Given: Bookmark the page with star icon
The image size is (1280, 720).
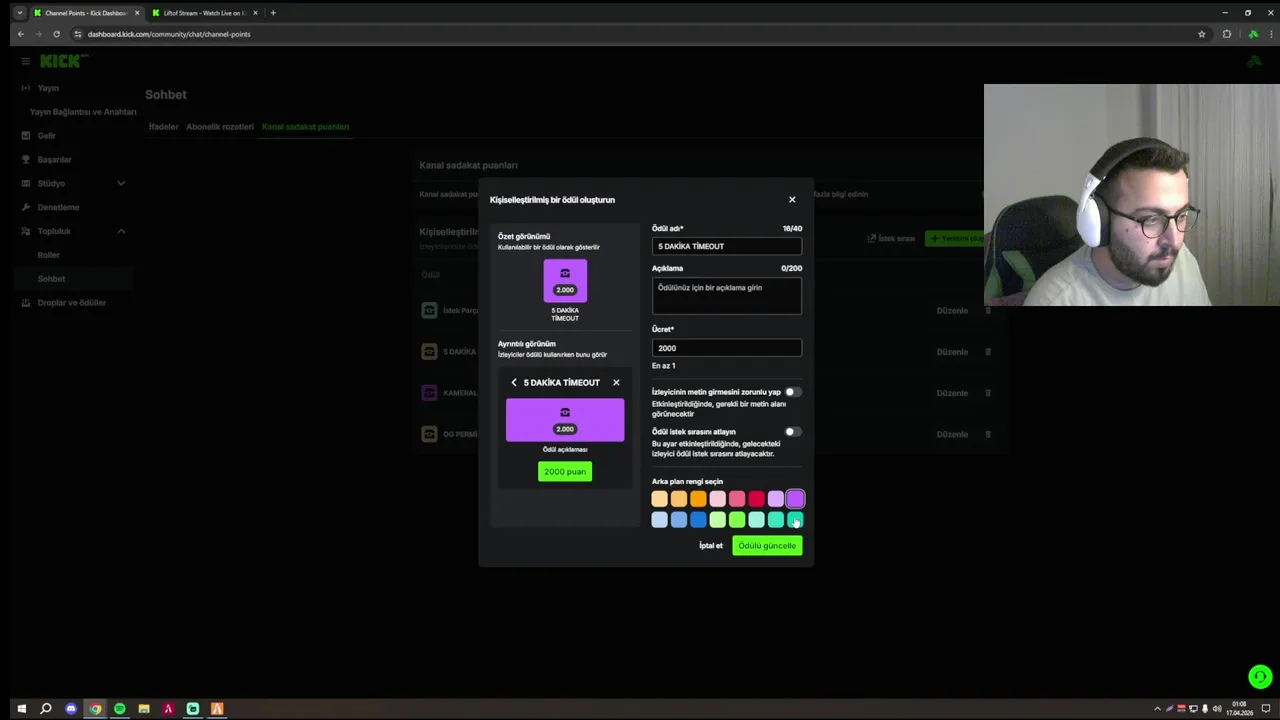Looking at the screenshot, I should click(1202, 34).
